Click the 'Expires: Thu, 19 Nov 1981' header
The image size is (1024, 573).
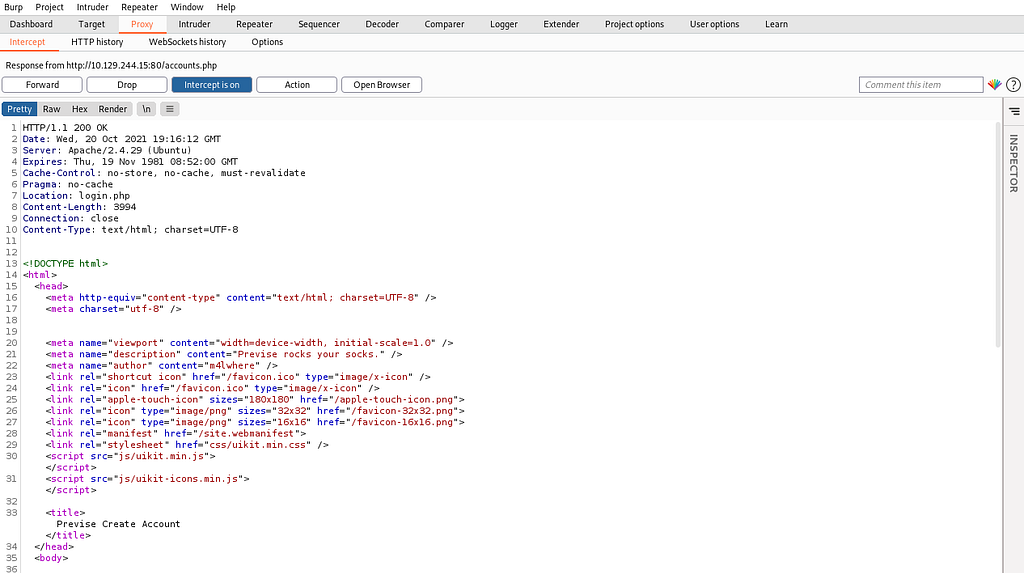(x=130, y=161)
